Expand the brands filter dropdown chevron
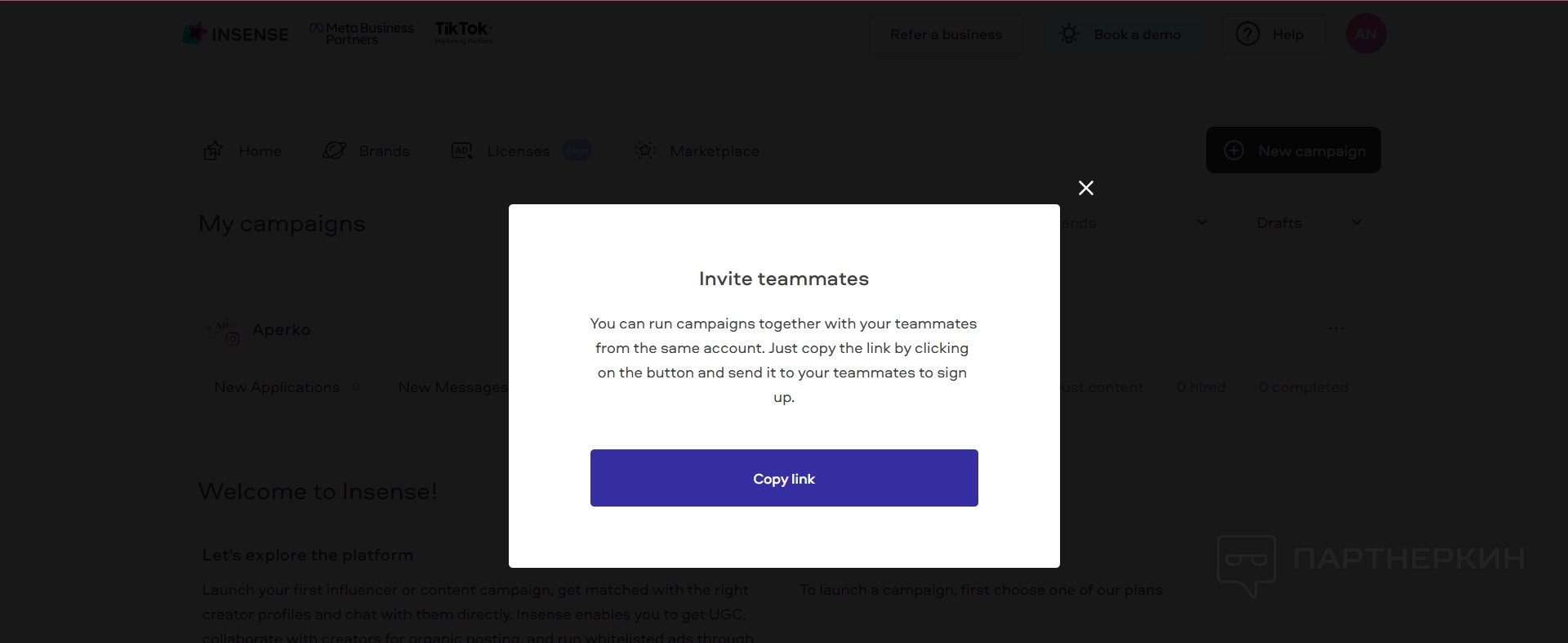1568x643 pixels. [1201, 222]
